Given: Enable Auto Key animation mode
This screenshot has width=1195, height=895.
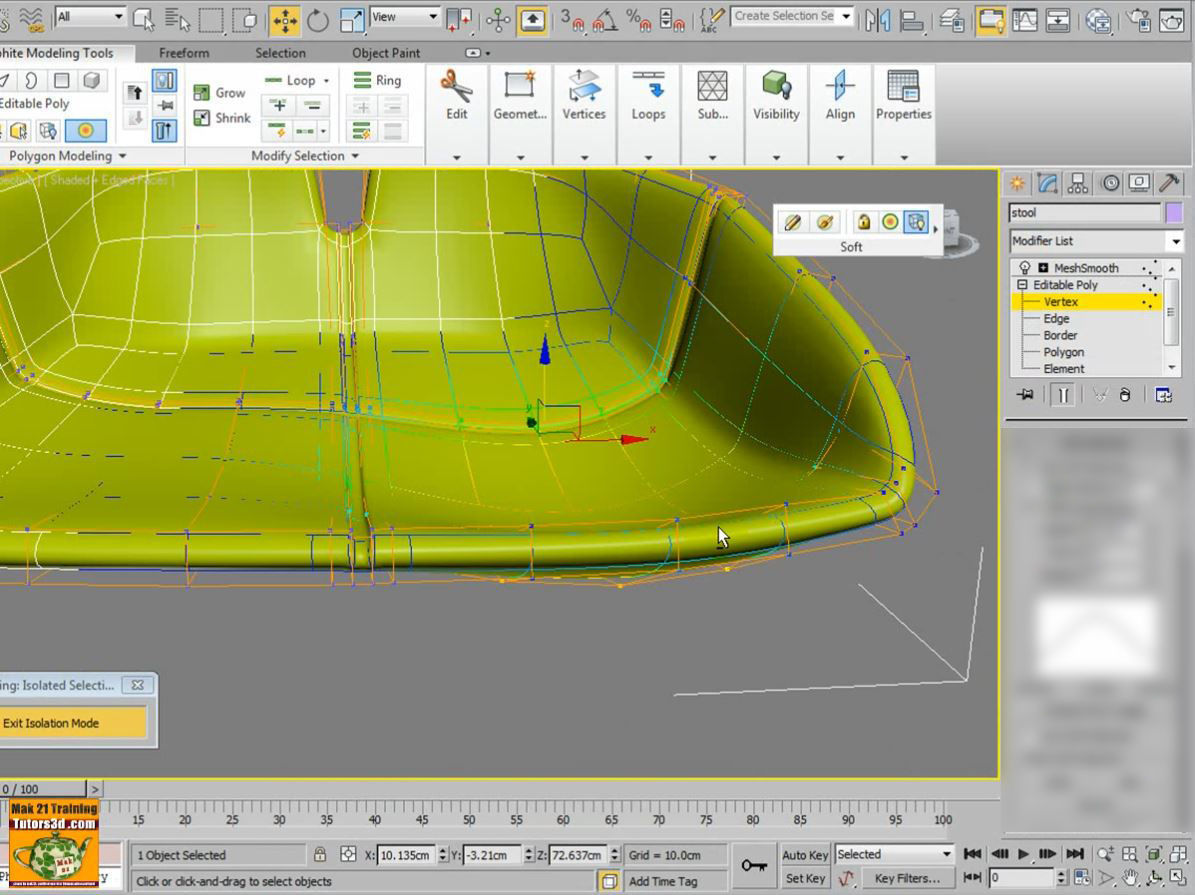Looking at the screenshot, I should pyautogui.click(x=804, y=854).
